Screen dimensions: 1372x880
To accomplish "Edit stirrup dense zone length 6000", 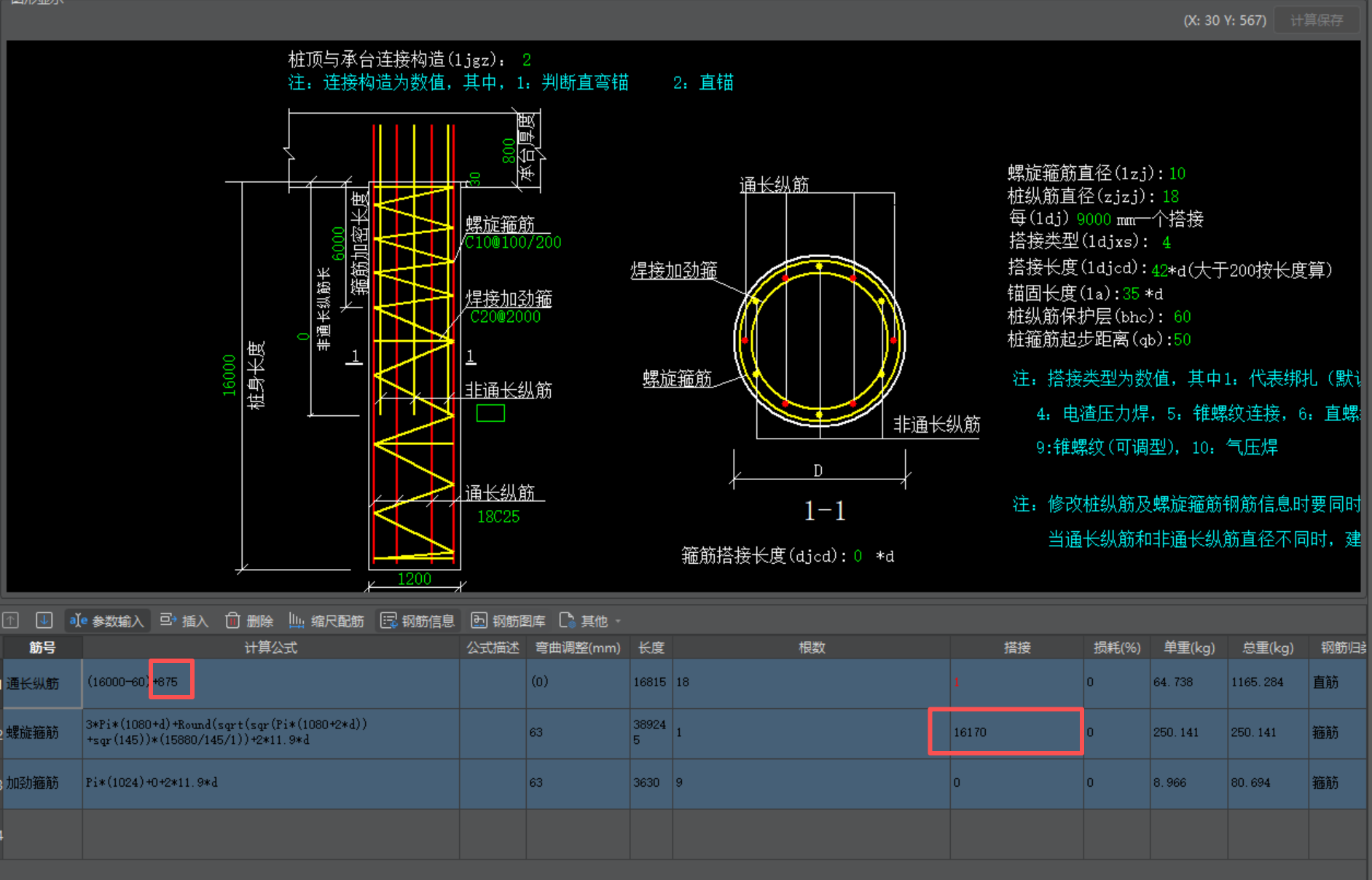I will [338, 243].
